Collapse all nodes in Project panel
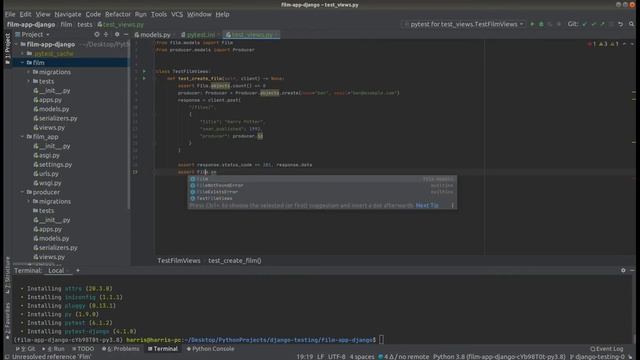This screenshot has height=360, width=640. 106,35
